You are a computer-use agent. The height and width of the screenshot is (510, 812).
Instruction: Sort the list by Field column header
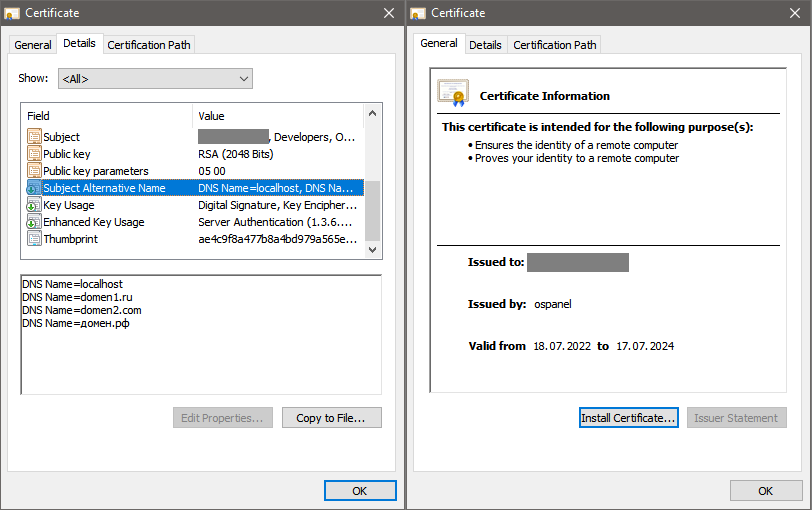[x=105, y=116]
